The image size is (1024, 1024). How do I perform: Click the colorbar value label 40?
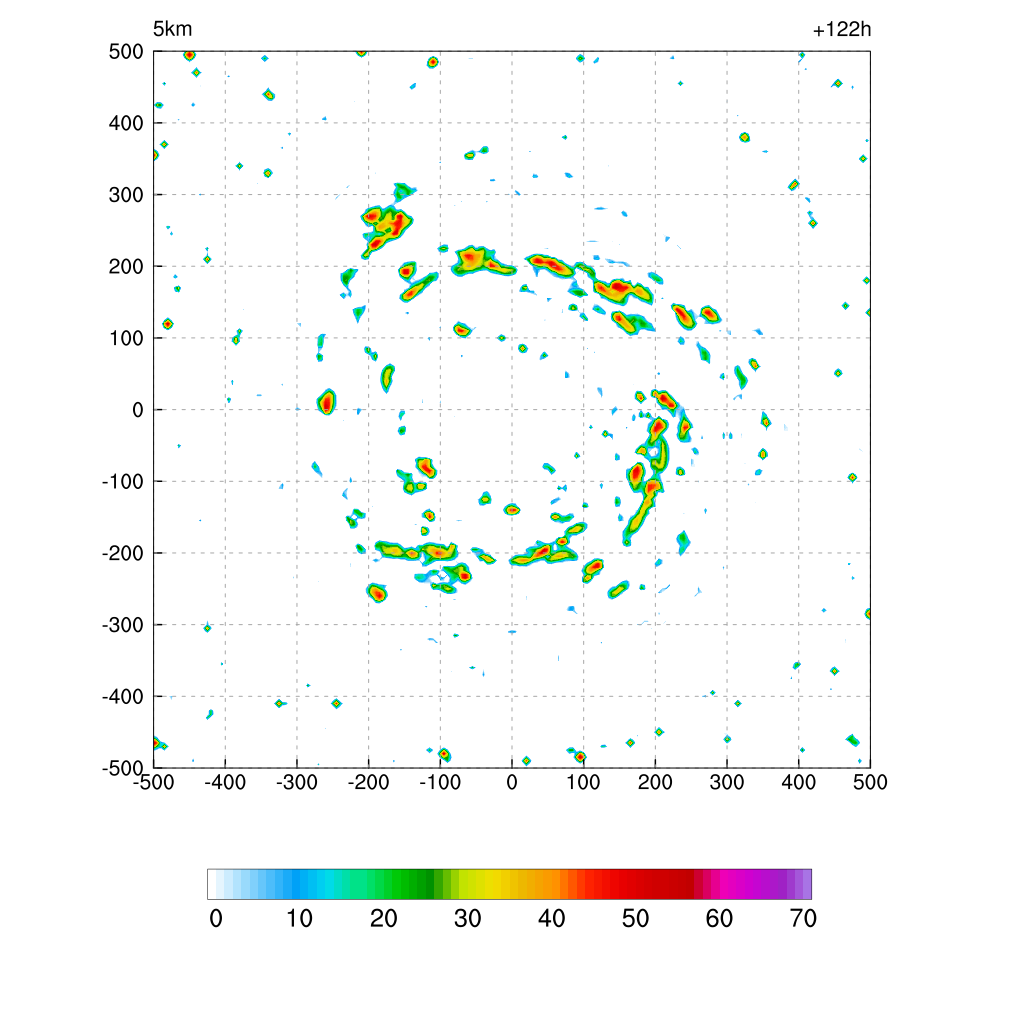552,919
